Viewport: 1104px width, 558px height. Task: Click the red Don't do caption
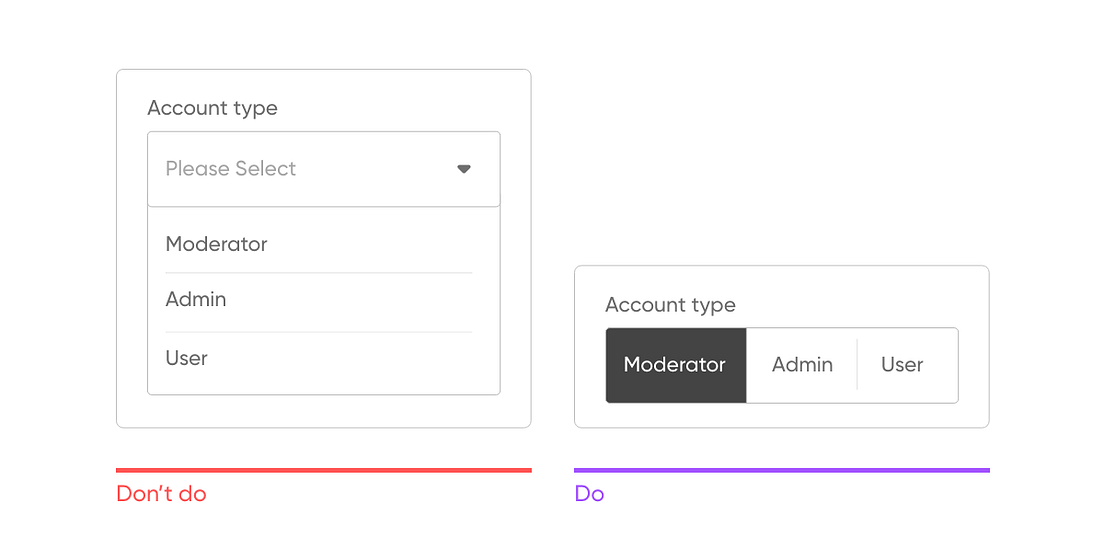click(x=161, y=494)
